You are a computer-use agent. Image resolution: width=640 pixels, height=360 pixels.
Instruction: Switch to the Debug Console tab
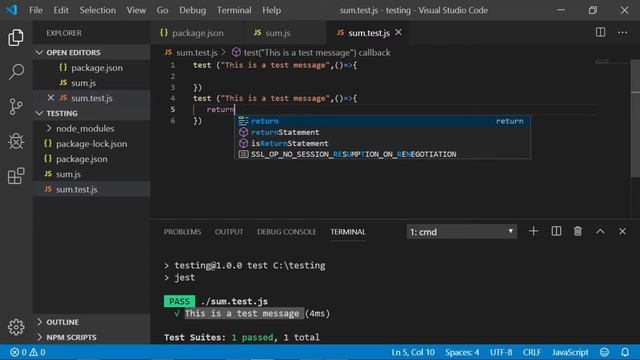pos(287,232)
